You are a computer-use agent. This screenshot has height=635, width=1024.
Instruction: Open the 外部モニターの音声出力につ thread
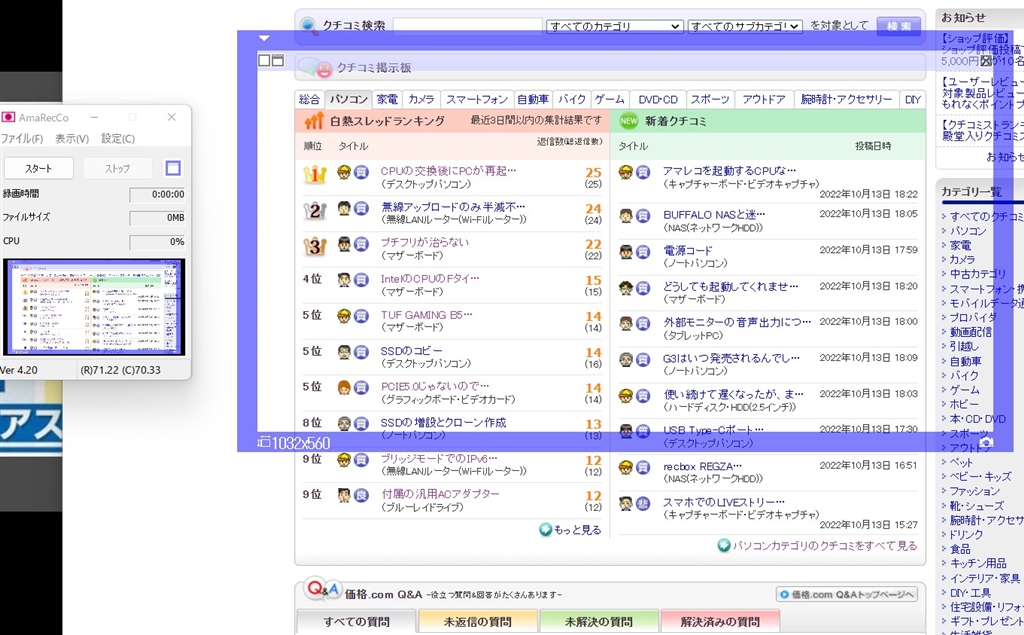pyautogui.click(x=737, y=322)
